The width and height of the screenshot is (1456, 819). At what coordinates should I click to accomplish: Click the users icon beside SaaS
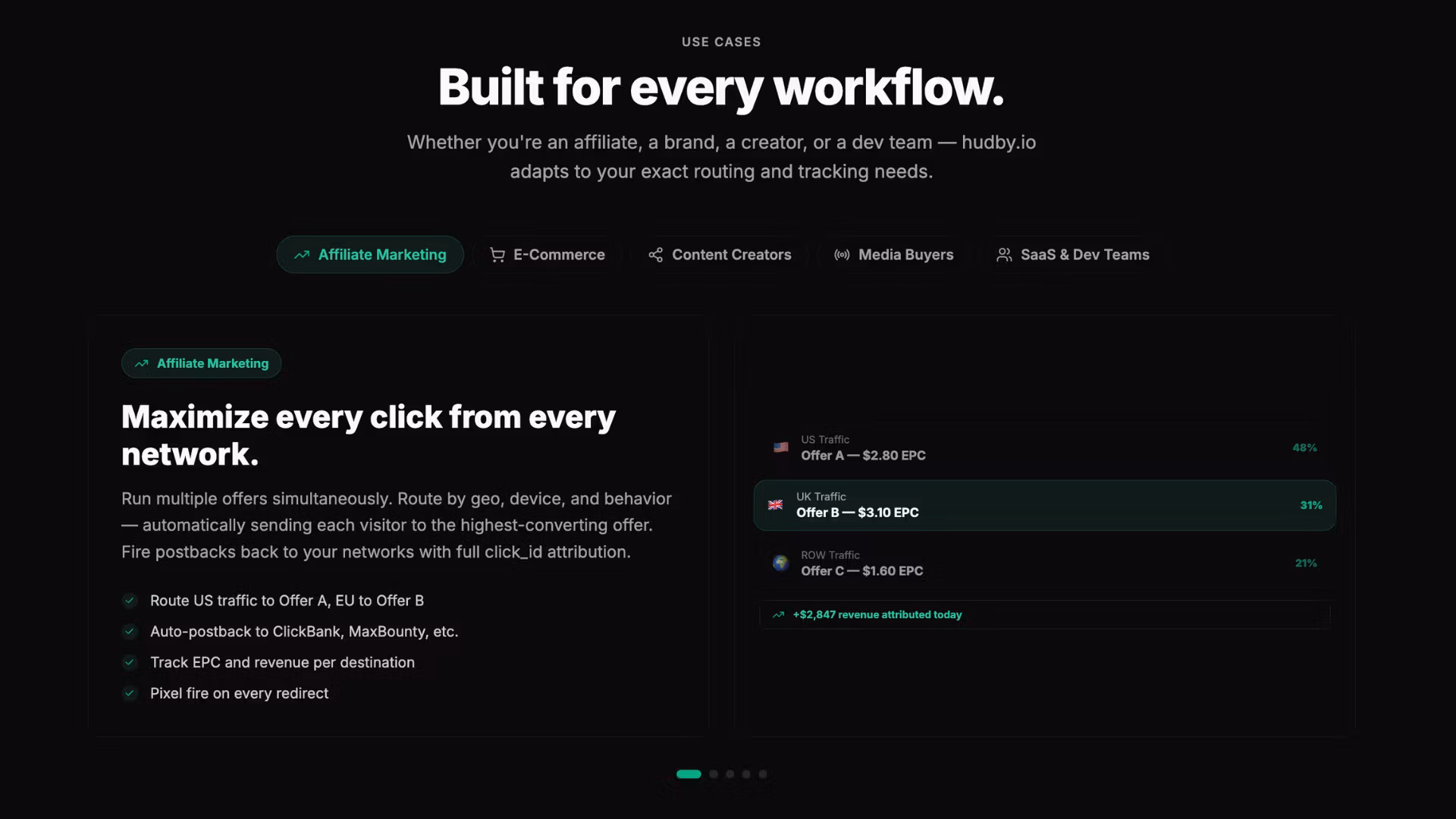pos(1004,255)
